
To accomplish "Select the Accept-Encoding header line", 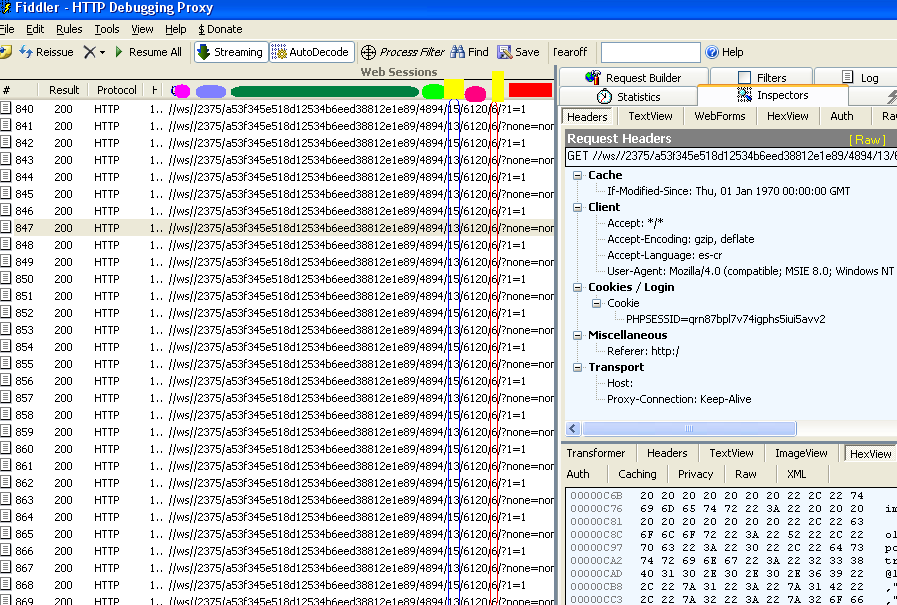I will (x=680, y=239).
